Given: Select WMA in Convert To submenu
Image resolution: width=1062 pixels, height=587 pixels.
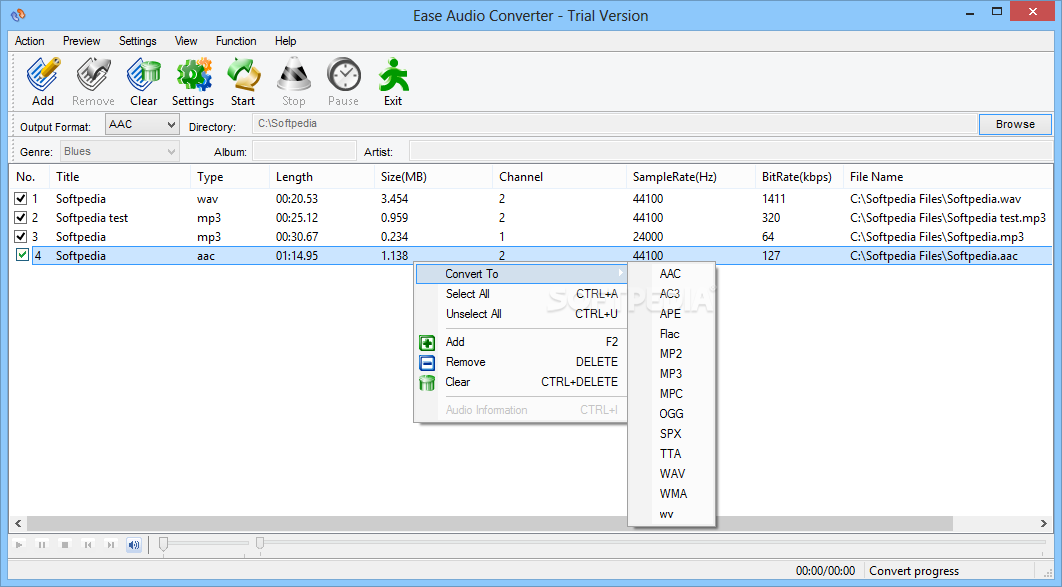Looking at the screenshot, I should coord(671,494).
